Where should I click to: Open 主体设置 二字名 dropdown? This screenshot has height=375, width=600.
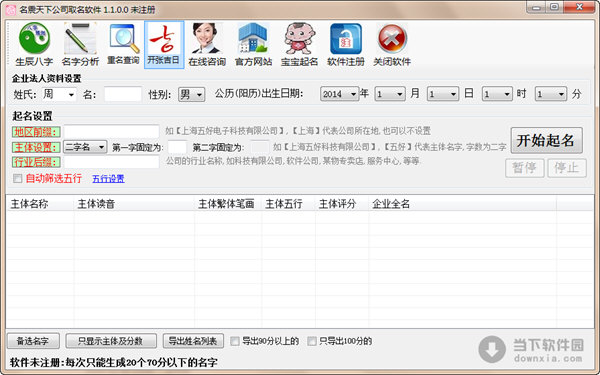pos(85,147)
